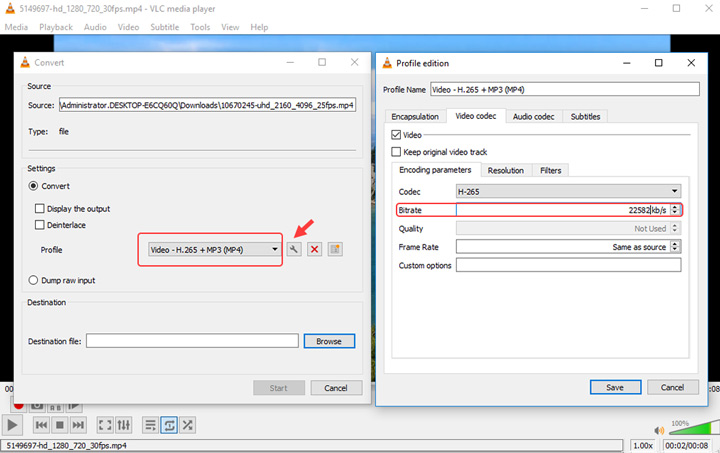Select the Dump raw input radio button
Viewport: 720px width, 453px height.
coord(33,280)
